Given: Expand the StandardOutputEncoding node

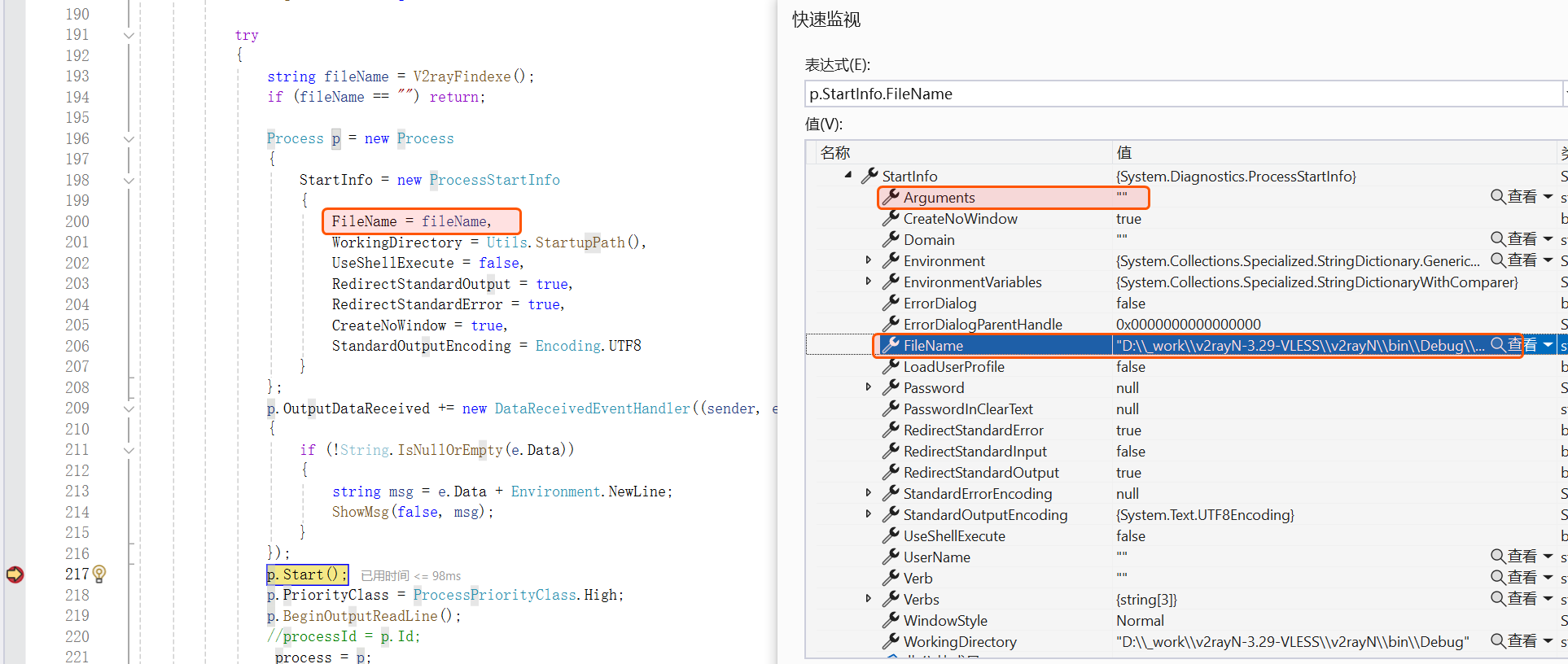Looking at the screenshot, I should click(868, 514).
